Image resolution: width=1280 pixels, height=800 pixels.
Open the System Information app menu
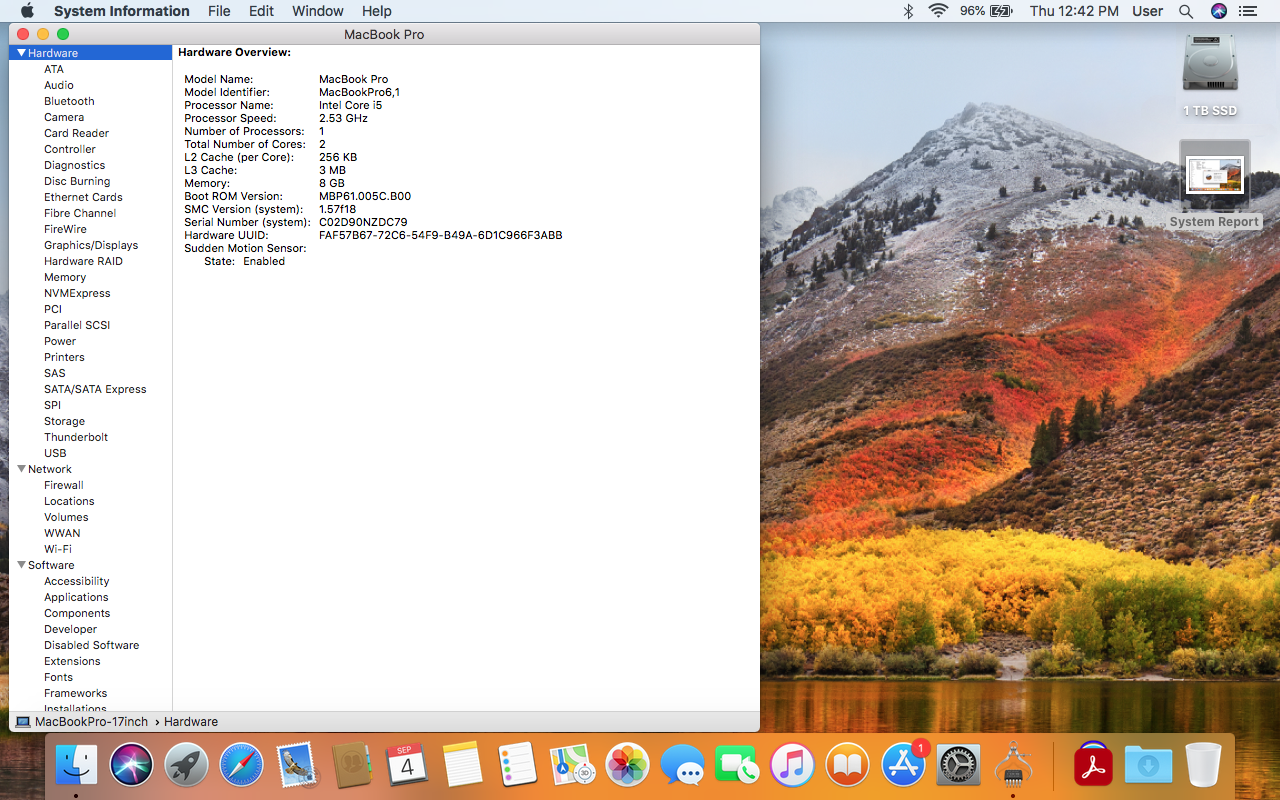tap(121, 11)
